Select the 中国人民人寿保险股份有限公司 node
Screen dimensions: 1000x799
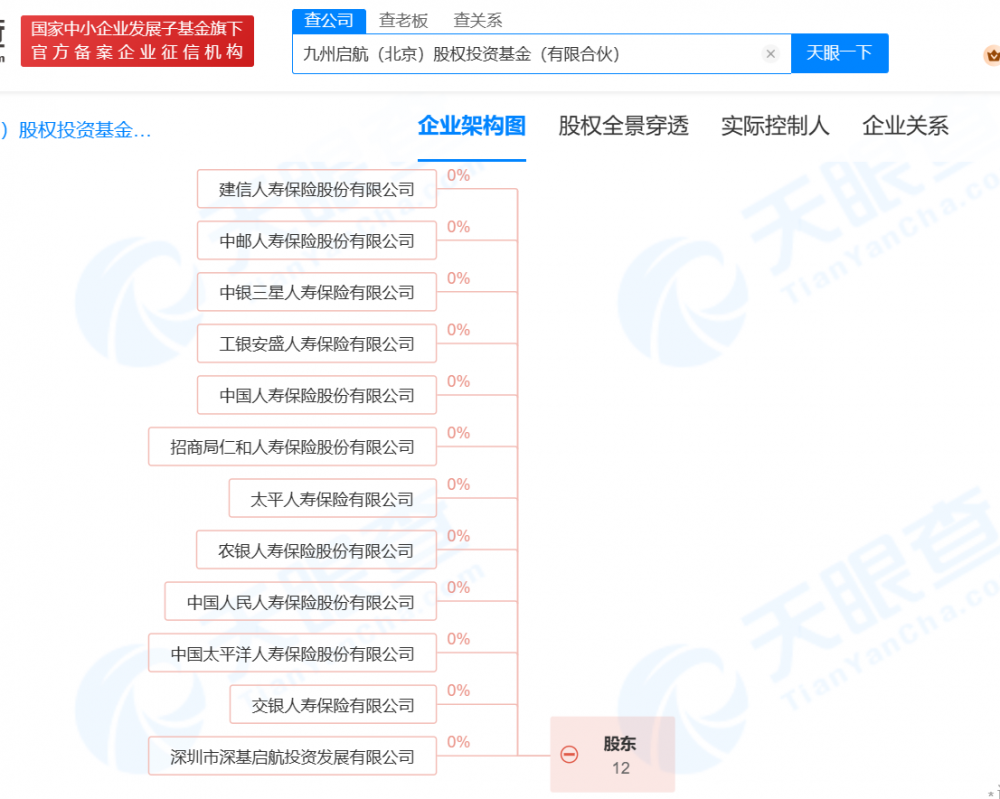pyautogui.click(x=300, y=601)
